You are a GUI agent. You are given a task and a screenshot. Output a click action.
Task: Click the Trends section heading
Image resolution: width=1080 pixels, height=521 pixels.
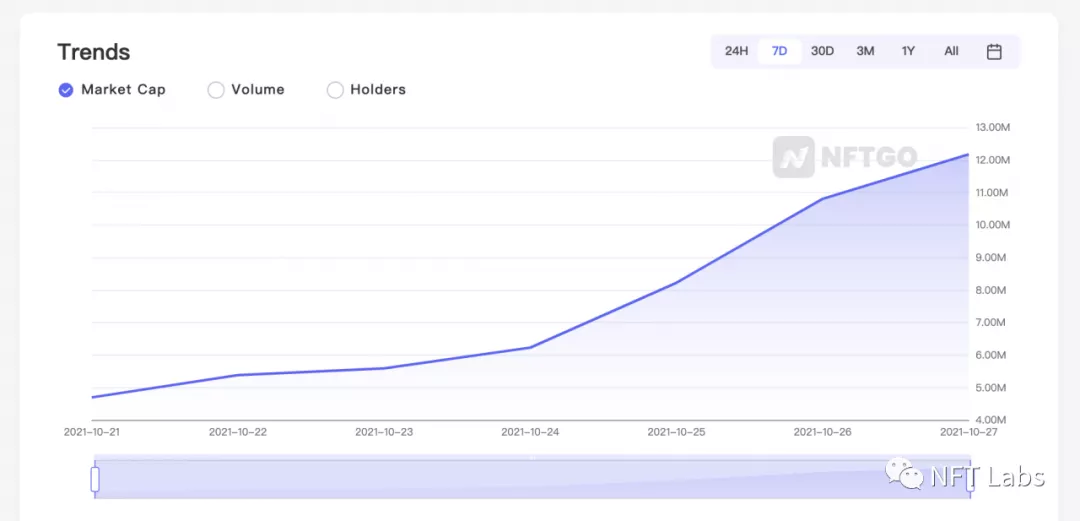click(94, 52)
